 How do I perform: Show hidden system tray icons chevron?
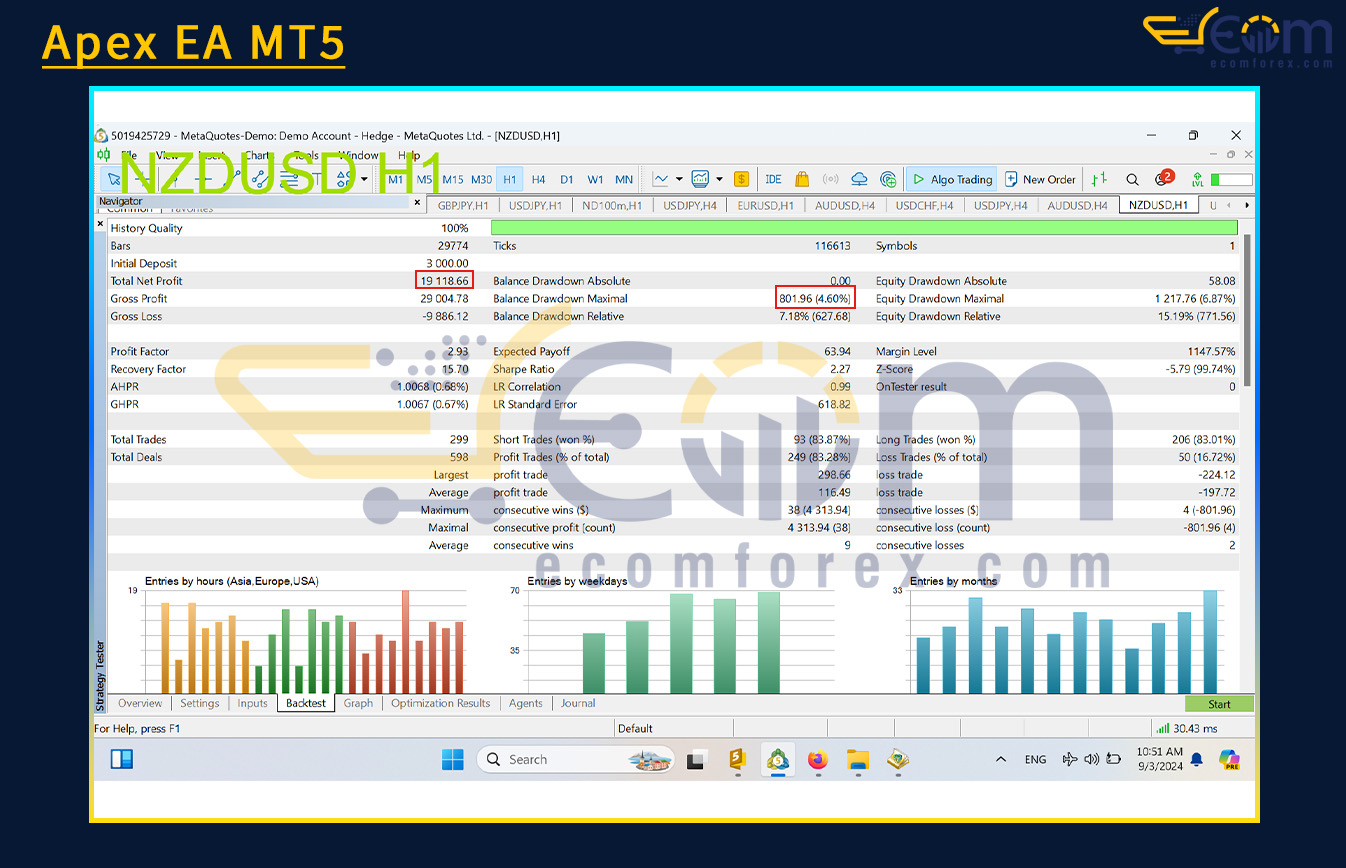(1001, 760)
